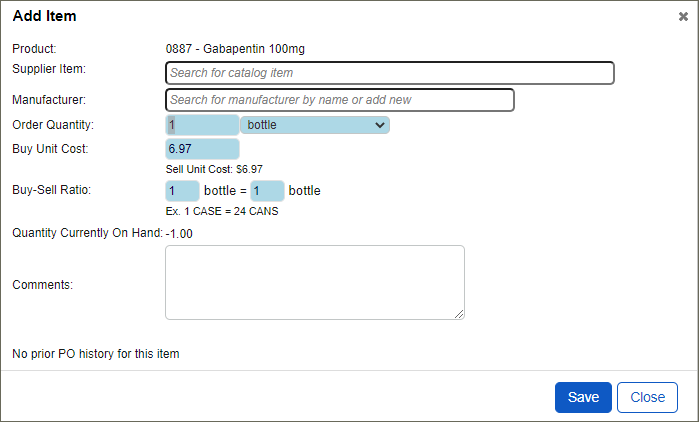Select the second Buy-Sell Ratio quantity box
699x422 pixels.
point(267,191)
